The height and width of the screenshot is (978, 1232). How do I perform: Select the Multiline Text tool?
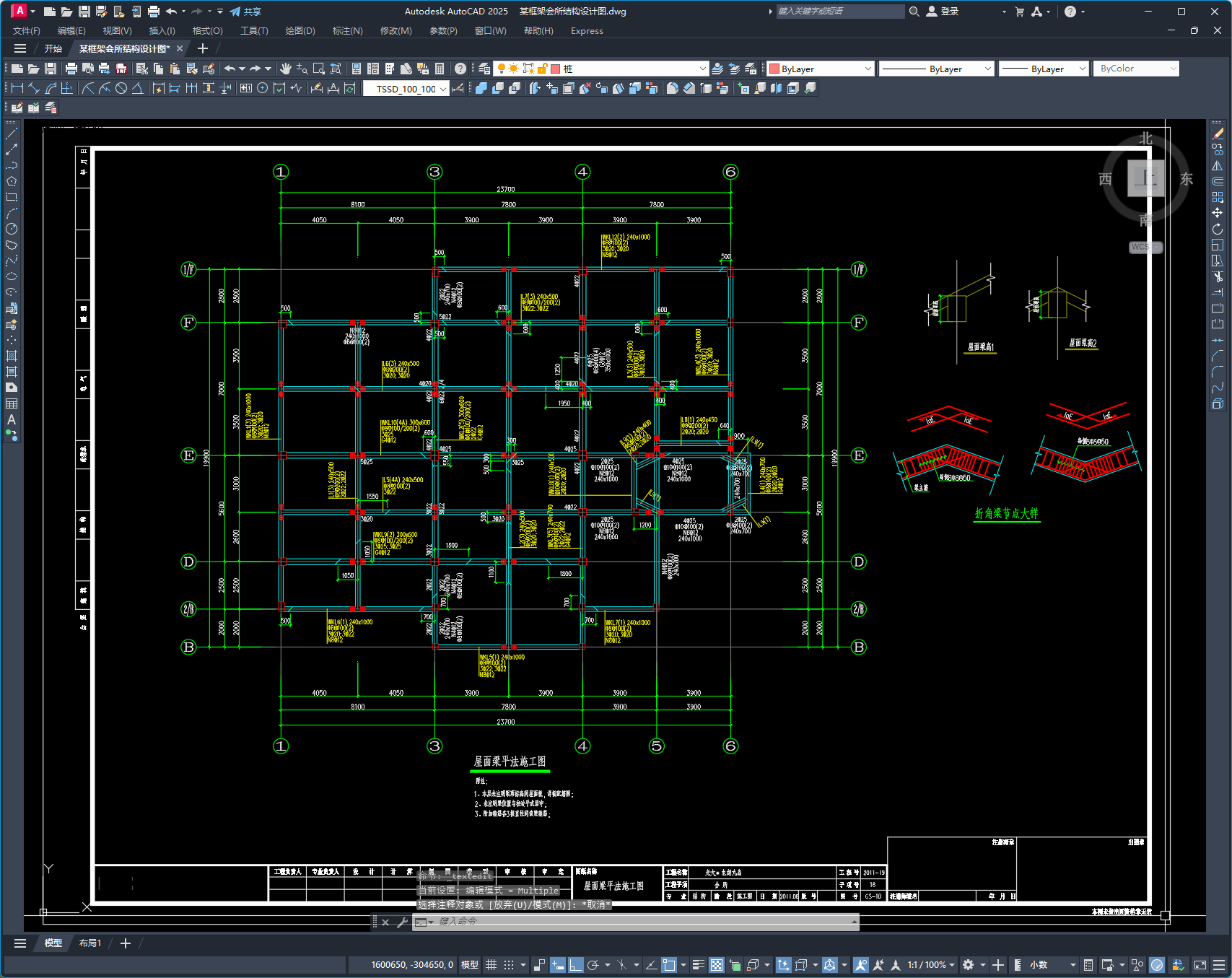(12, 419)
